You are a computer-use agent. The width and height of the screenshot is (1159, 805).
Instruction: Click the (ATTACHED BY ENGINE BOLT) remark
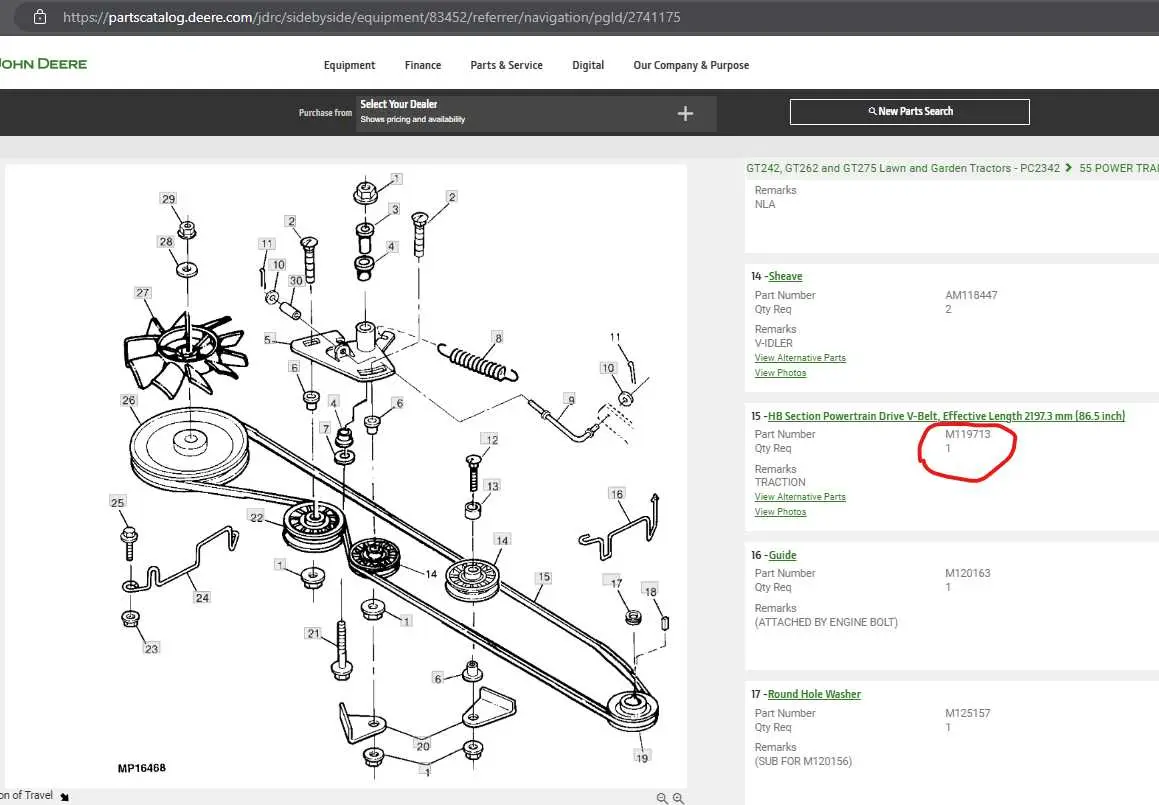(x=826, y=622)
